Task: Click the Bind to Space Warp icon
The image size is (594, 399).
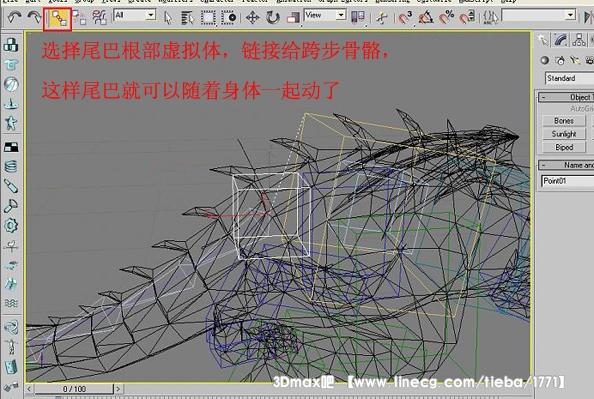Action: coord(99,17)
